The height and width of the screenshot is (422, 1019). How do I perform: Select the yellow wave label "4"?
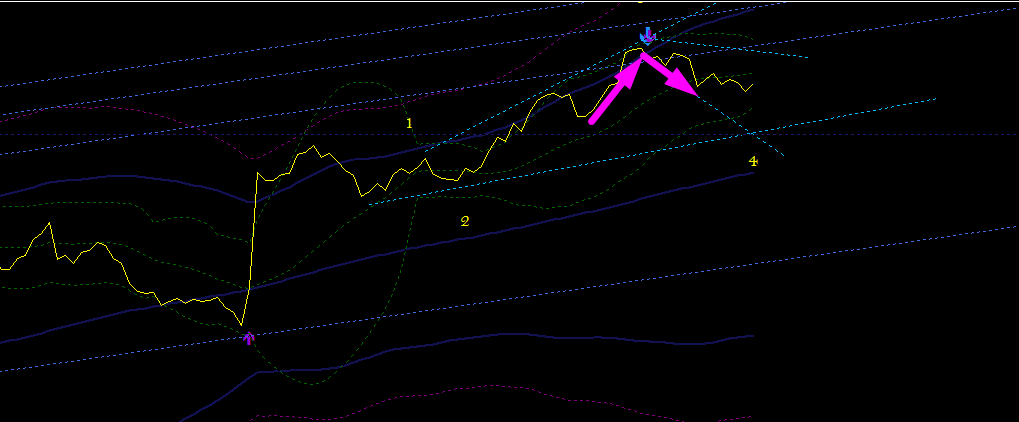[x=753, y=161]
